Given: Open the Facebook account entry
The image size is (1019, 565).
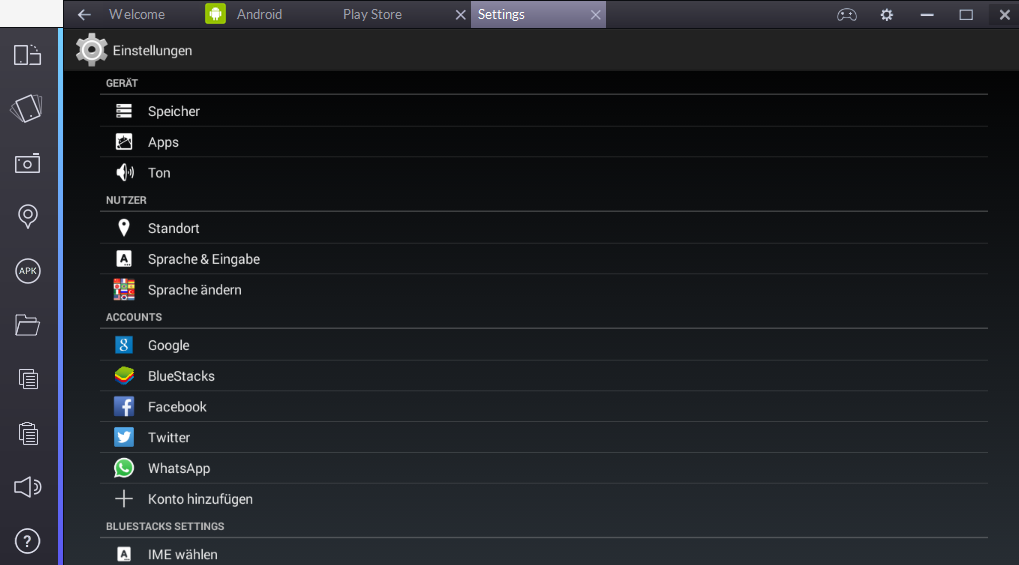Looking at the screenshot, I should pyautogui.click(x=544, y=407).
